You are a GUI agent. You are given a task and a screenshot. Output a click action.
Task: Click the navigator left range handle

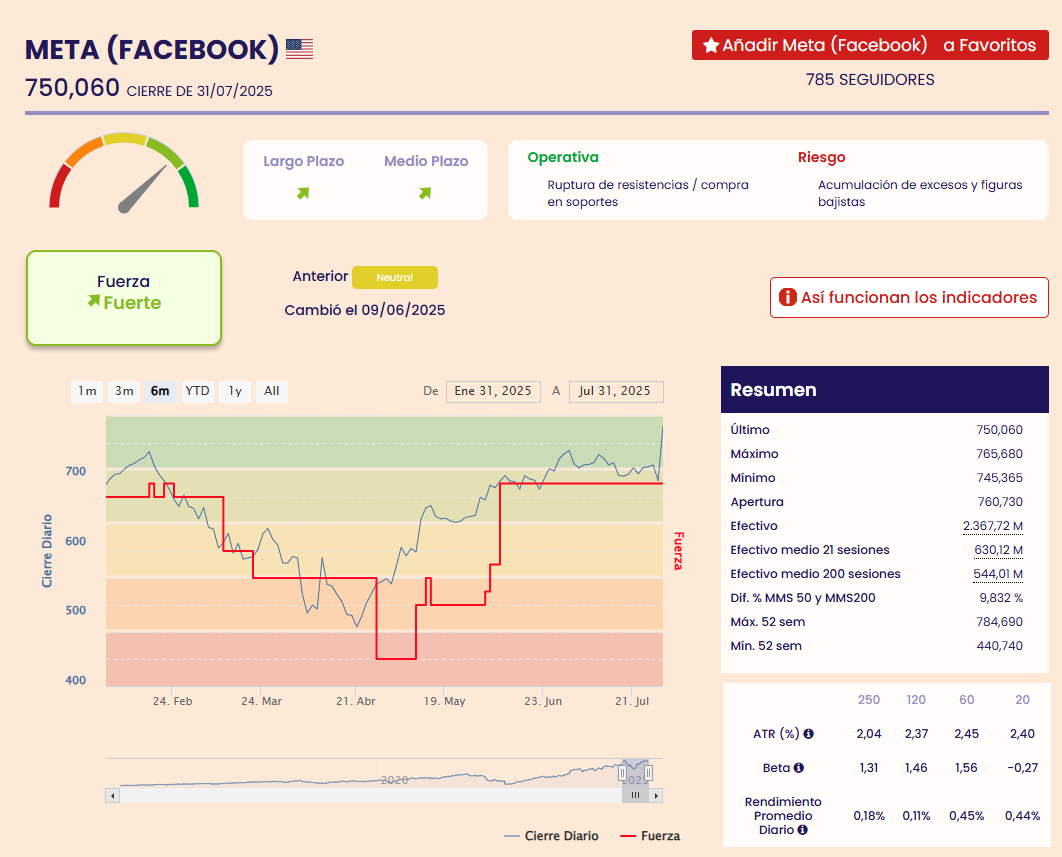[622, 772]
